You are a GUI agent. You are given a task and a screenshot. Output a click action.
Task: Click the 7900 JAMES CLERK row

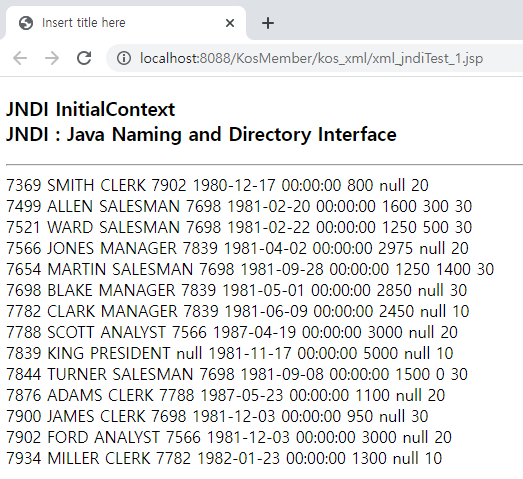pyautogui.click(x=217, y=416)
